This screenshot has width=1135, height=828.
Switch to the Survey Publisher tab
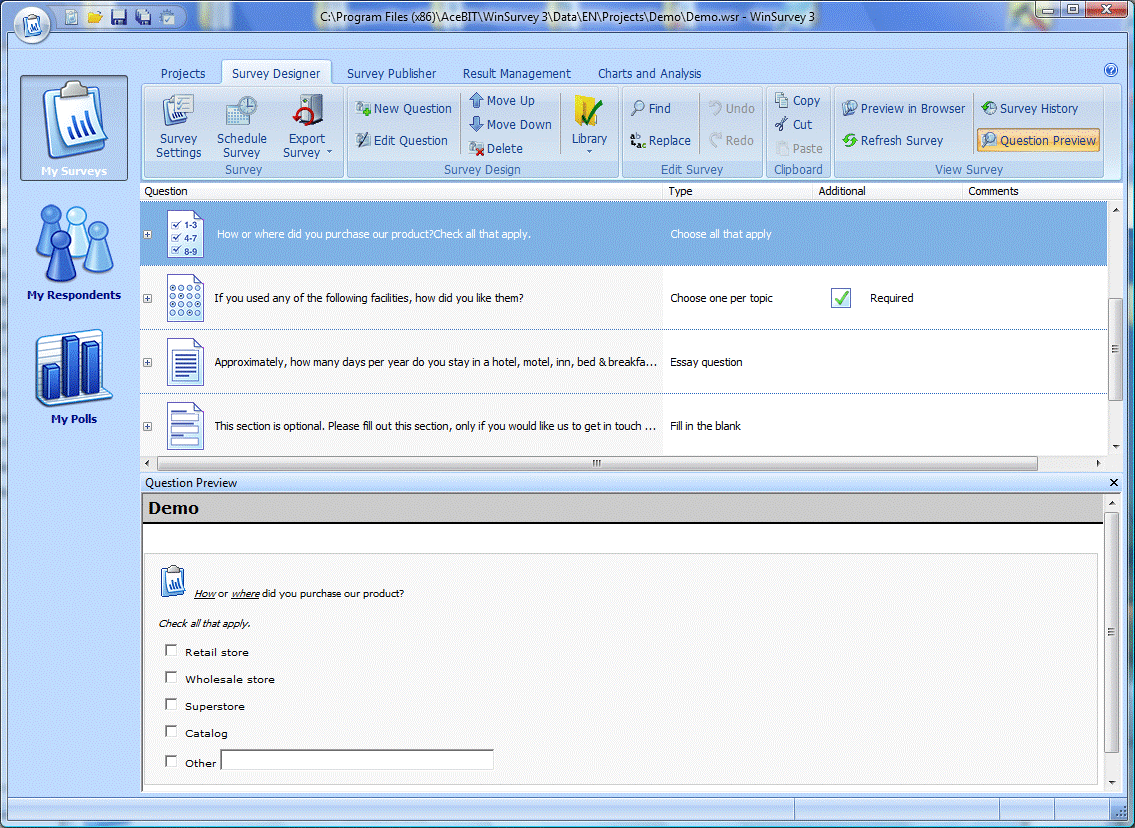click(392, 73)
